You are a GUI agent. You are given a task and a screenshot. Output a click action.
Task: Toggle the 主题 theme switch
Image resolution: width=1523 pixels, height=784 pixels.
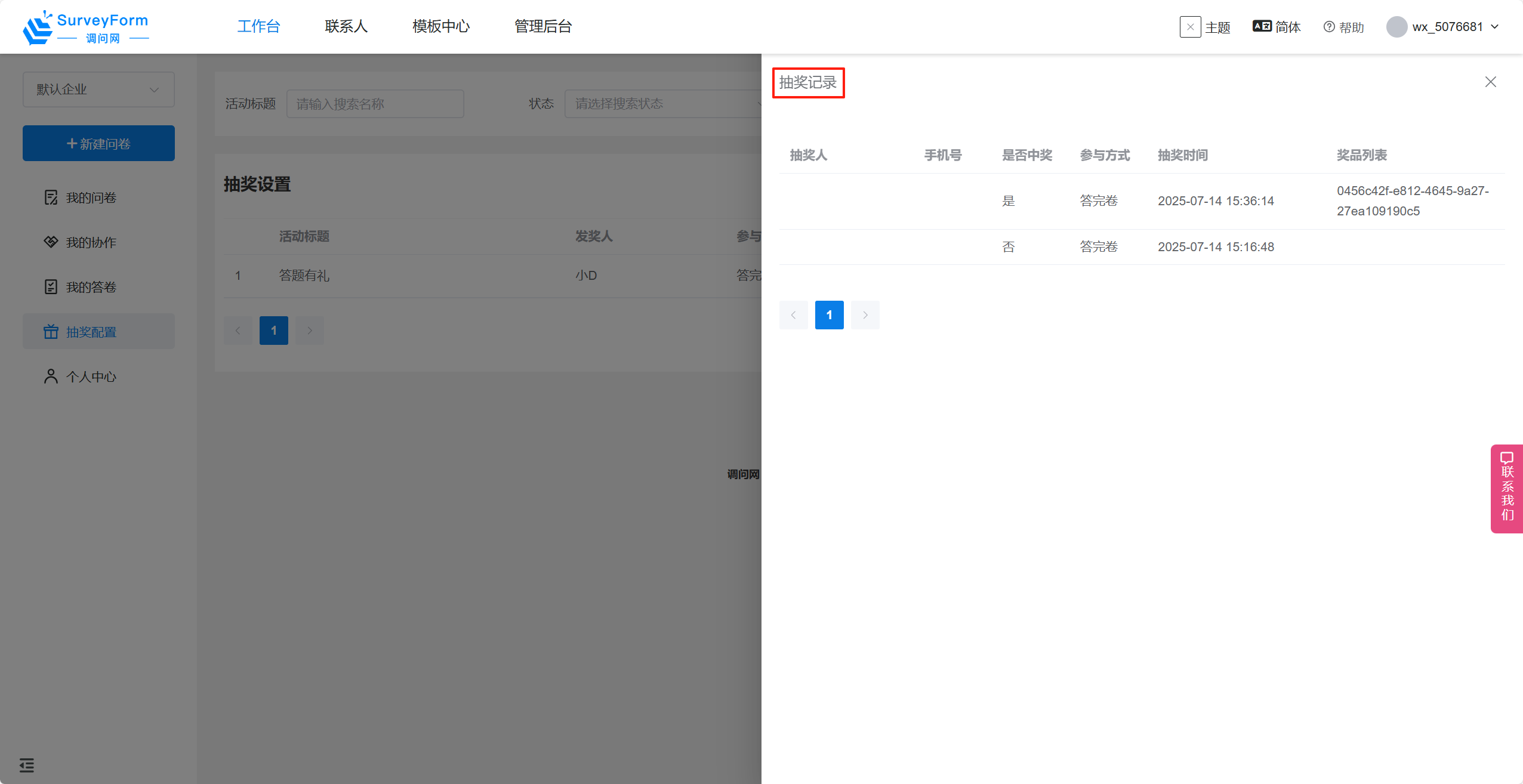pyautogui.click(x=1190, y=27)
